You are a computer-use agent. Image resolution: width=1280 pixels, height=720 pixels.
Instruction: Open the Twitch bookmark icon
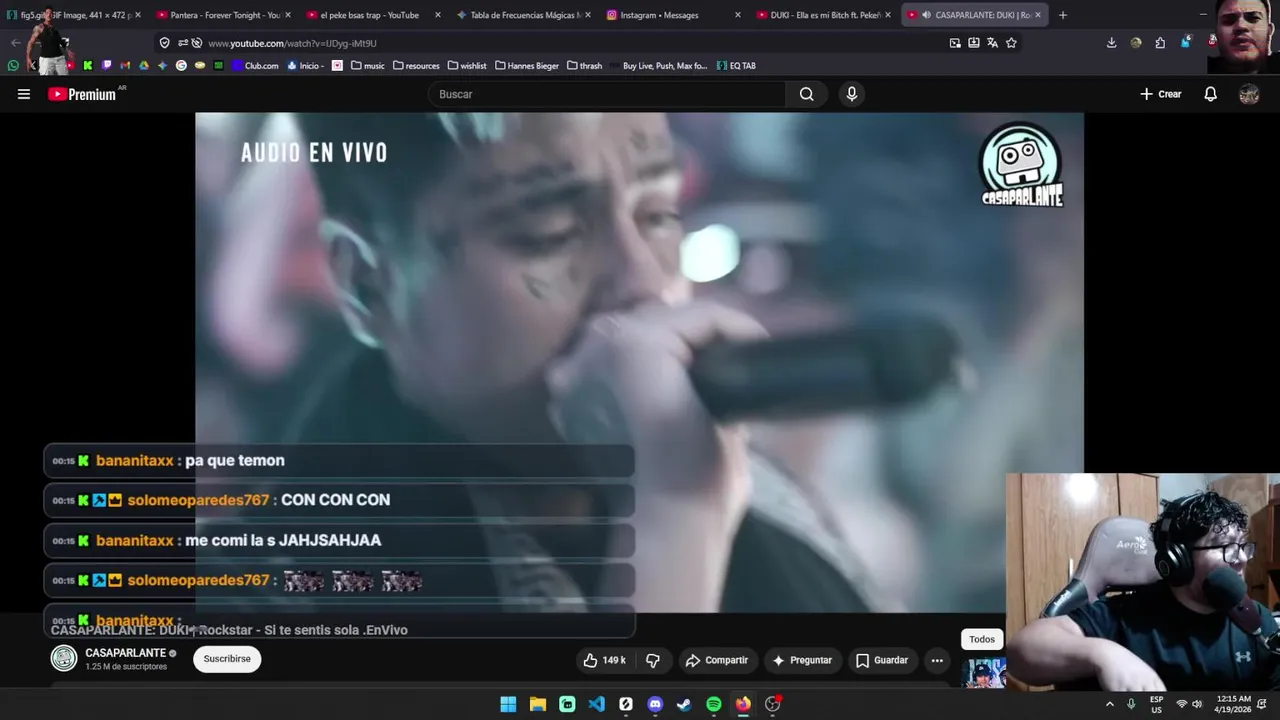pyautogui.click(x=107, y=66)
